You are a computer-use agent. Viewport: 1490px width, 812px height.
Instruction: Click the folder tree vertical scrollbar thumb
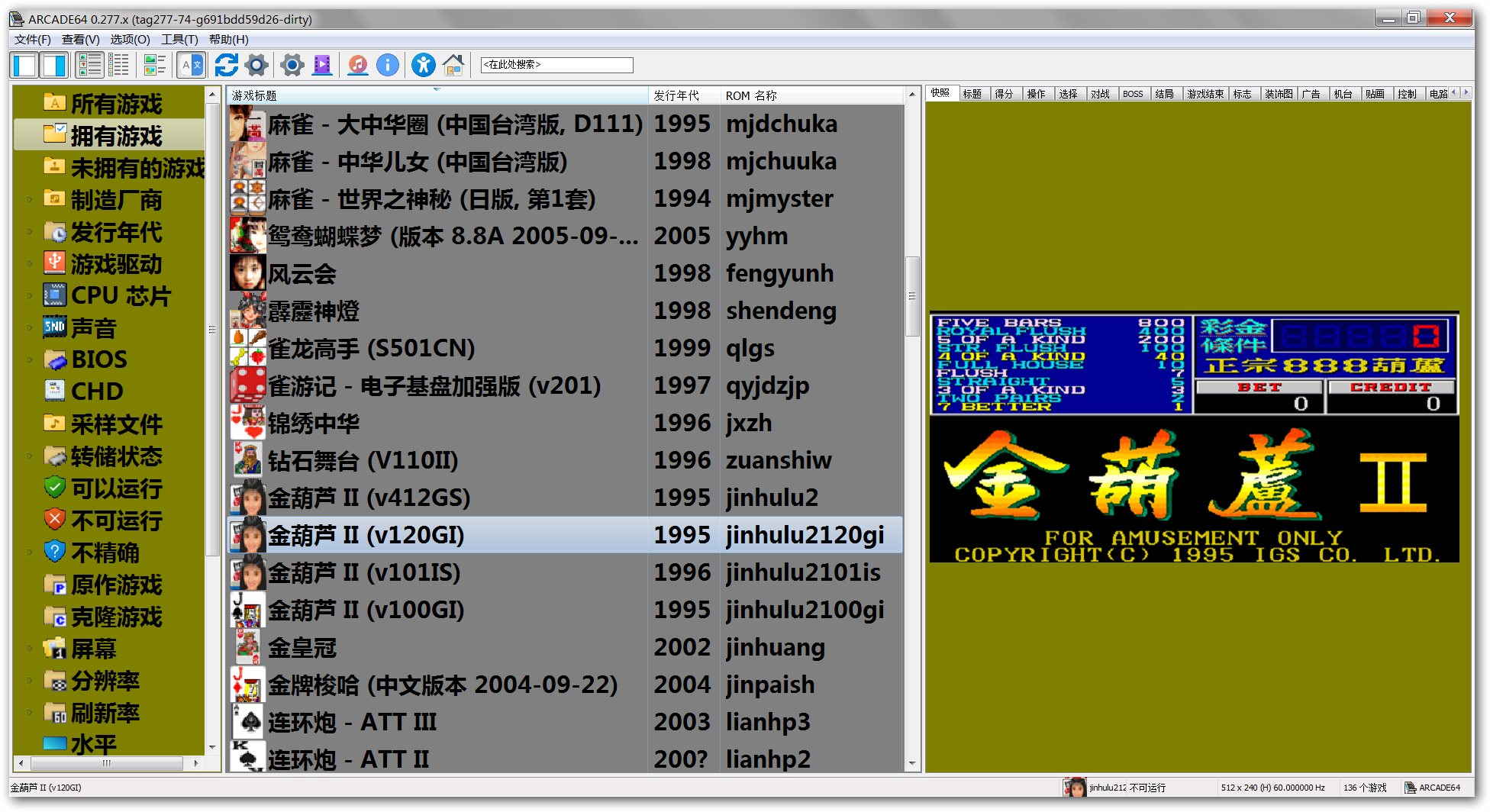[212, 330]
